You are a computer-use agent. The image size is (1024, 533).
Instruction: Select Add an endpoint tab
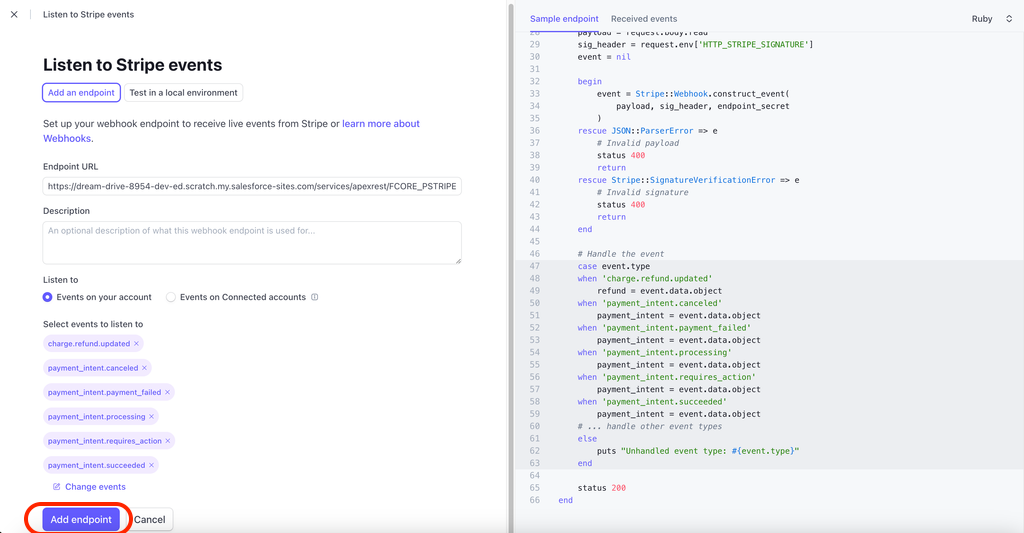[81, 93]
